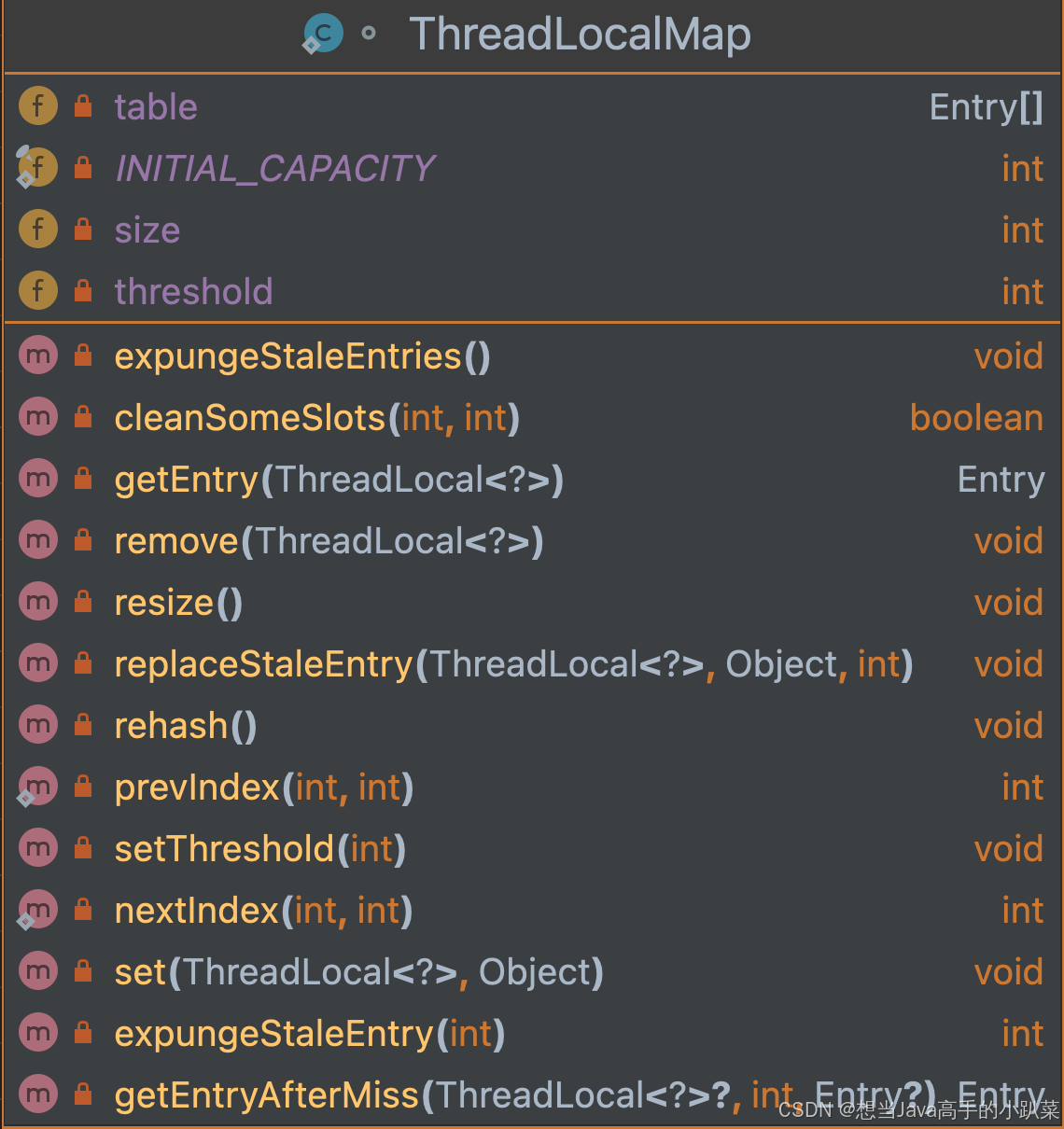Click the Entry[] return type of table
This screenshot has height=1129, width=1064.
tap(986, 105)
